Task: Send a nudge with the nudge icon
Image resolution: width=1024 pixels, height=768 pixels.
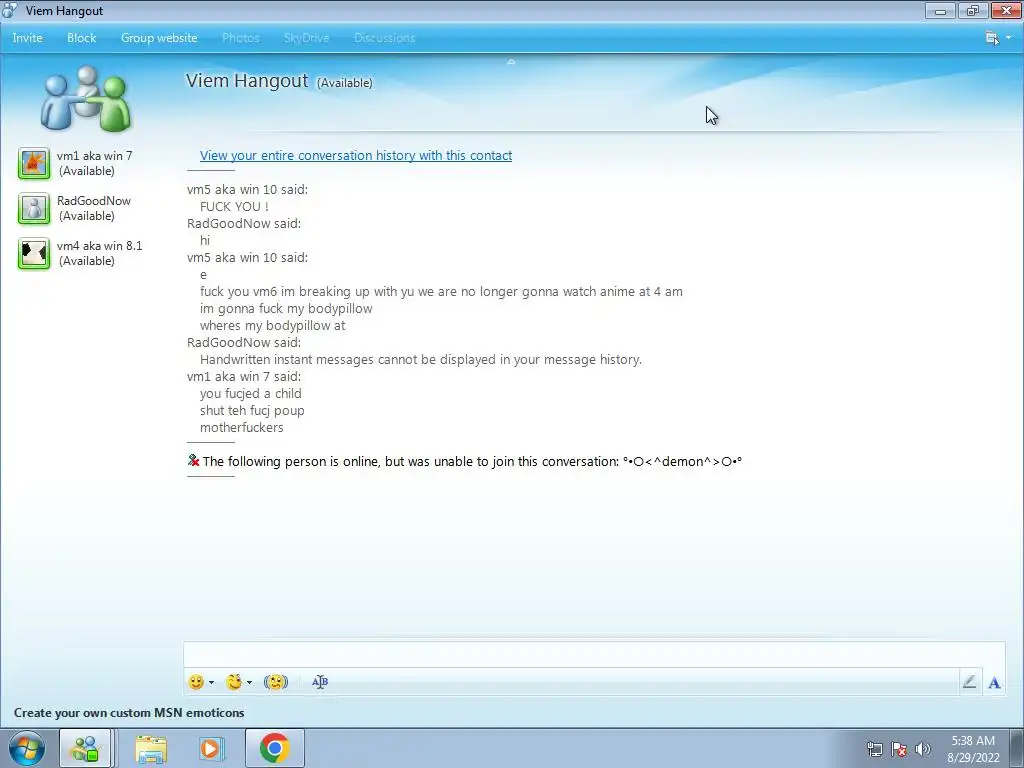Action: pos(276,682)
